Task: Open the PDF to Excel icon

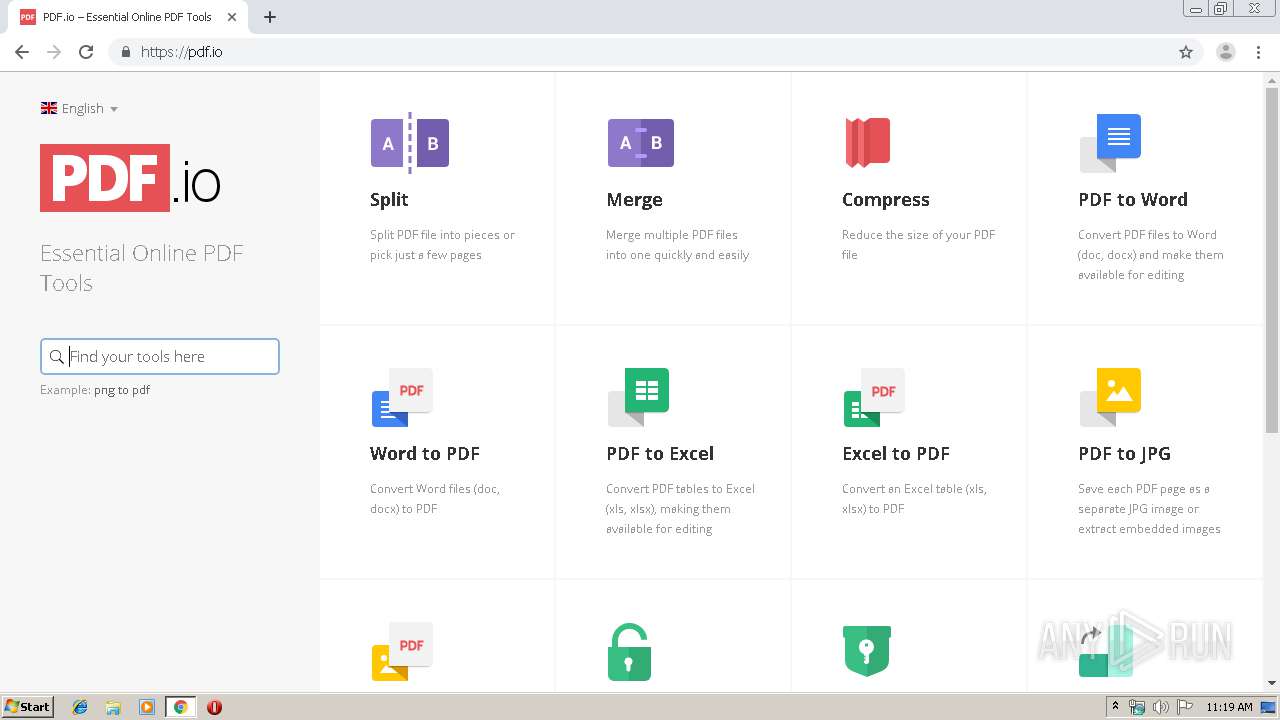Action: [x=638, y=397]
